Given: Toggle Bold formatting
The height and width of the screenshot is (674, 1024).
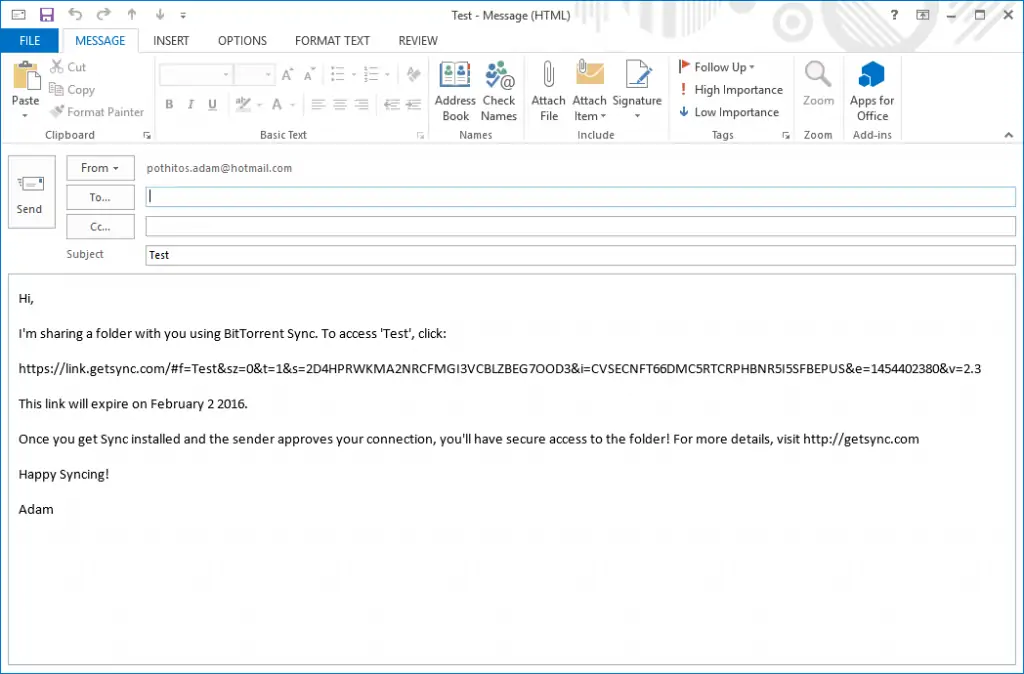Looking at the screenshot, I should click(x=169, y=104).
